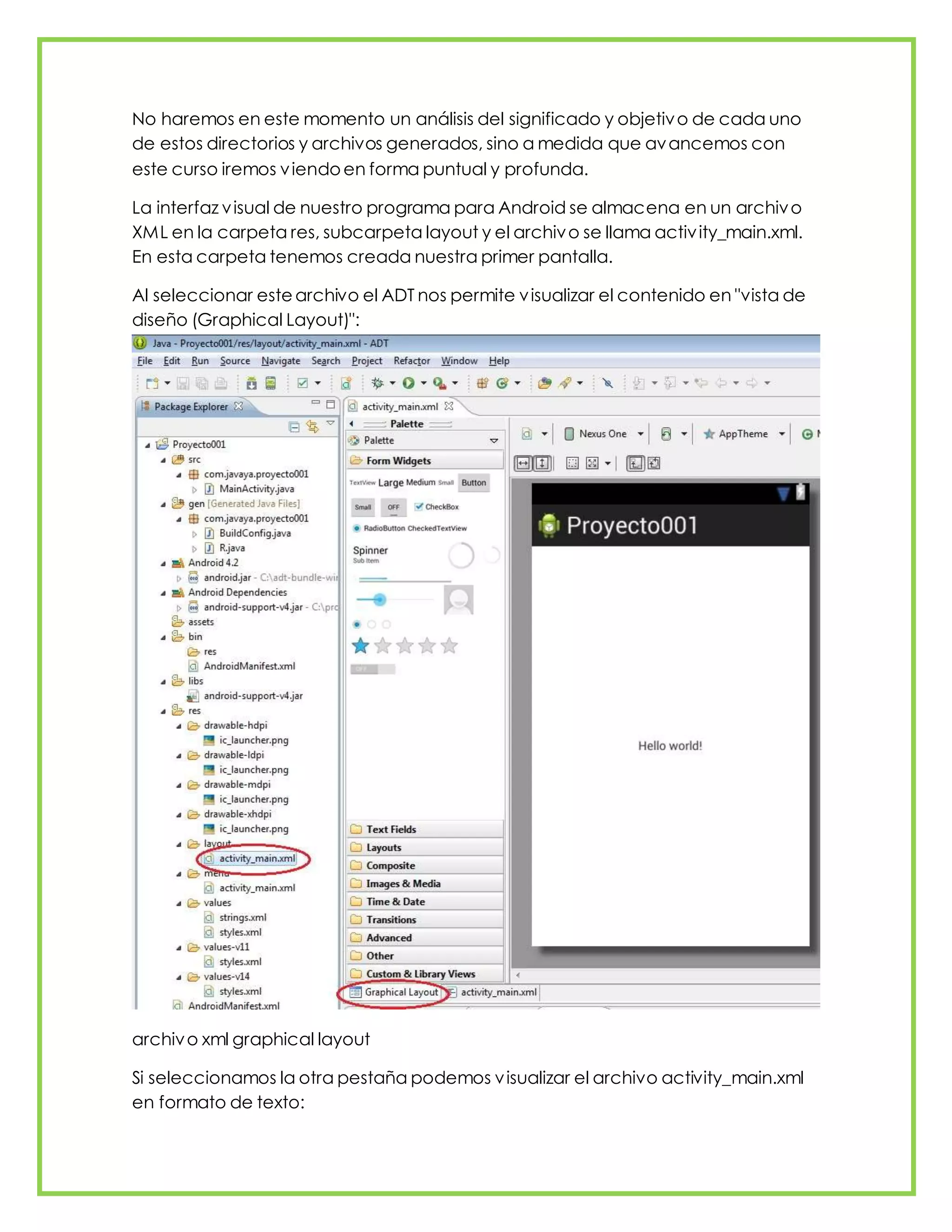Click the filled RadioGroup dot in palette

coord(357,624)
